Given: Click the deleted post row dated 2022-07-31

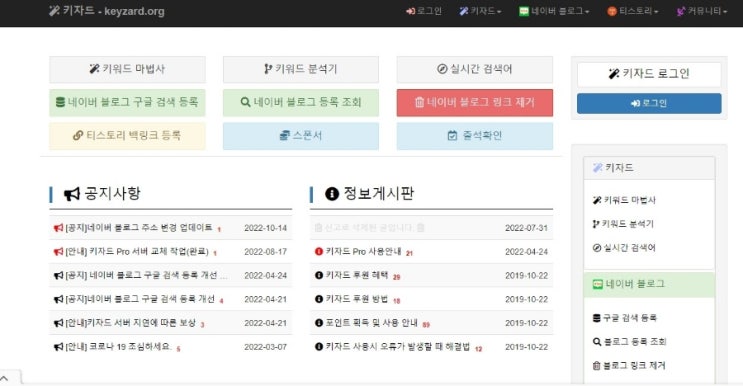Looking at the screenshot, I should 431,228.
